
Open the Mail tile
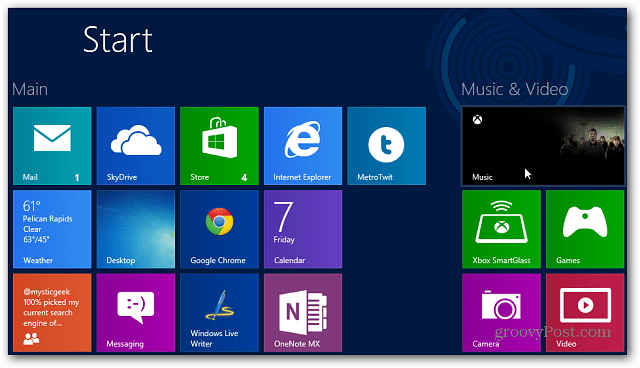pyautogui.click(x=52, y=146)
